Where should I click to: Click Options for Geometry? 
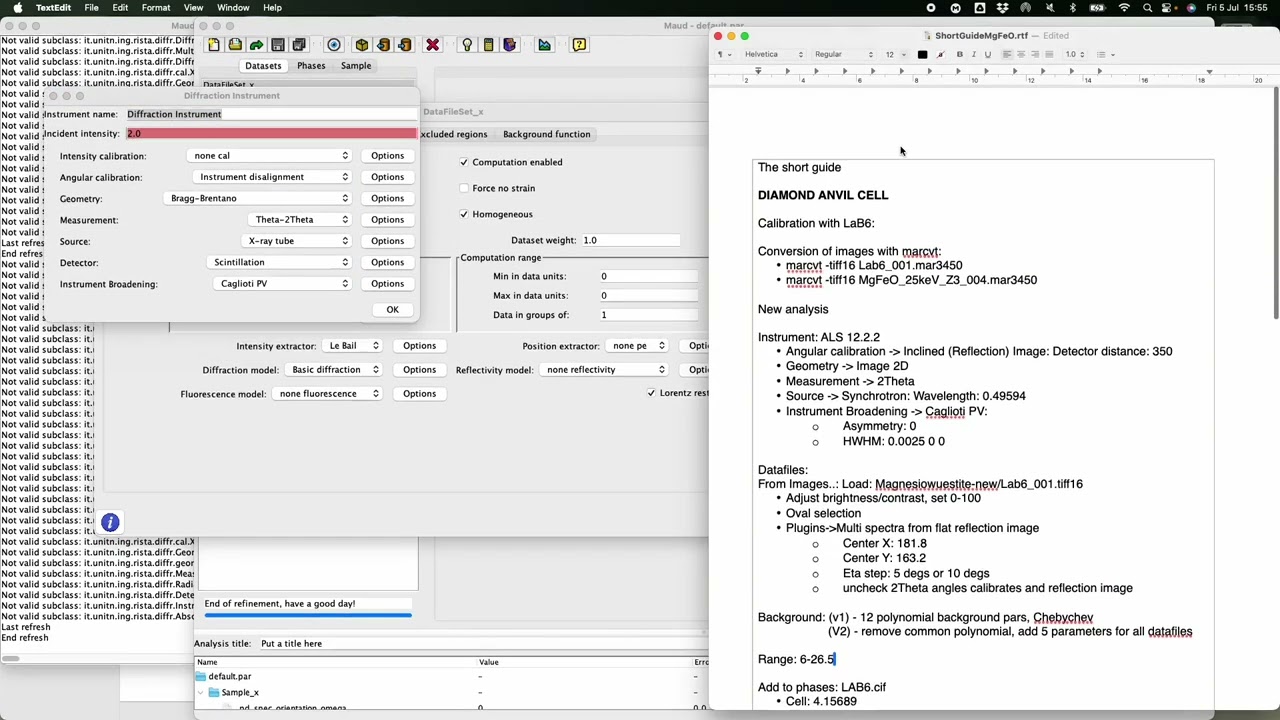click(x=387, y=198)
